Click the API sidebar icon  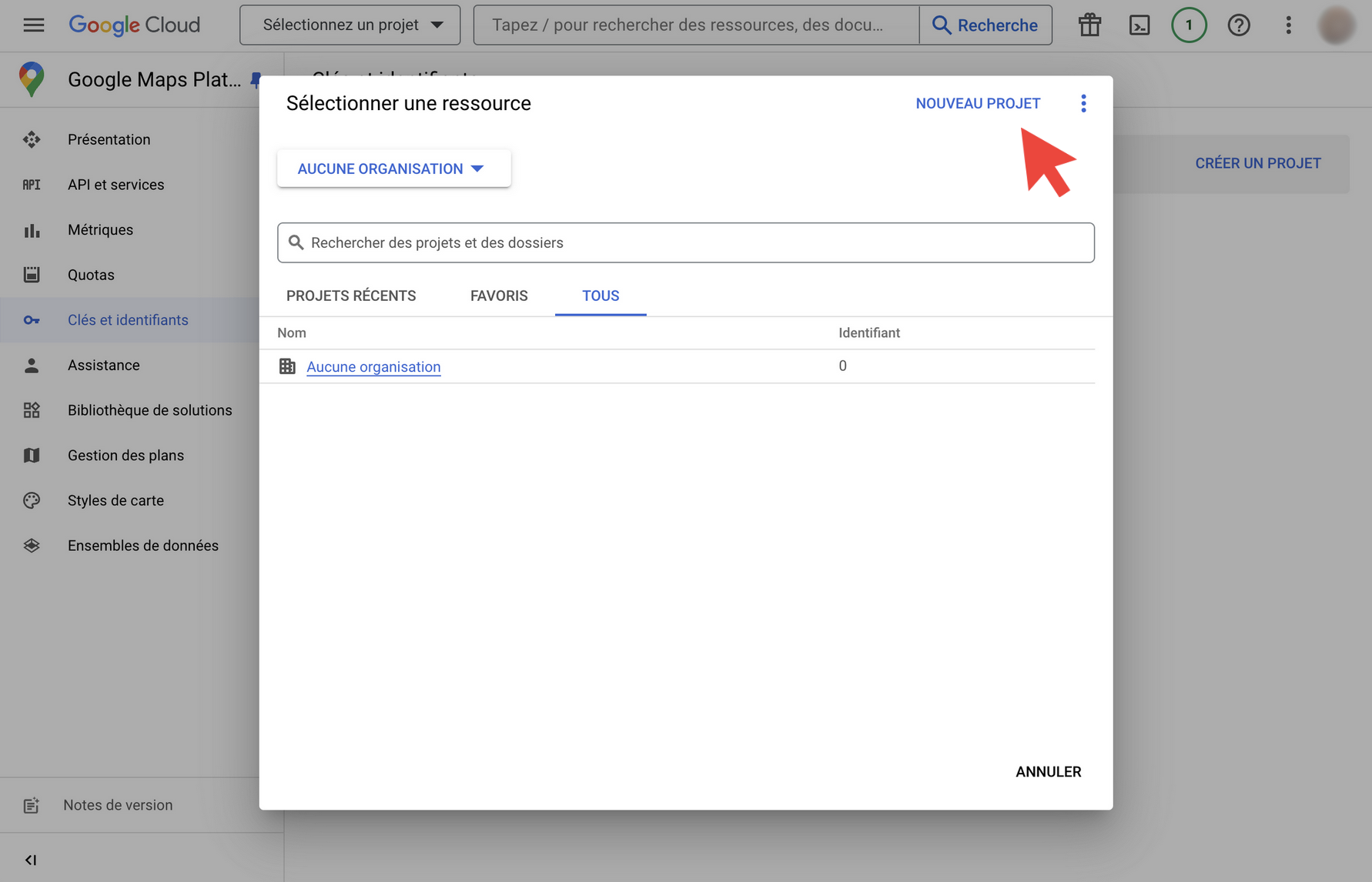32,185
